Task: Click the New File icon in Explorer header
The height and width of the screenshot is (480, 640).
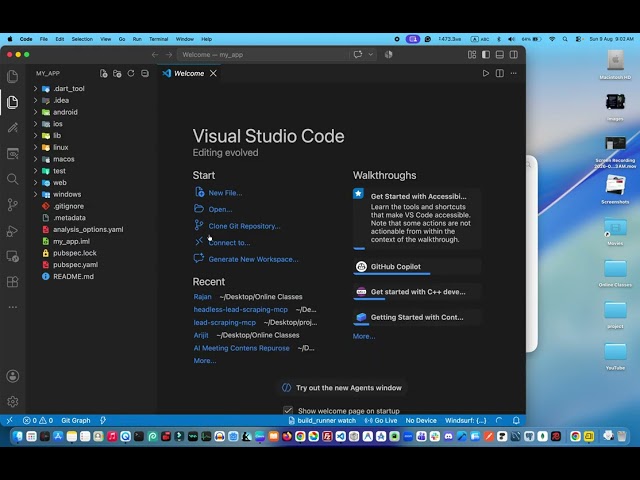Action: (x=103, y=73)
